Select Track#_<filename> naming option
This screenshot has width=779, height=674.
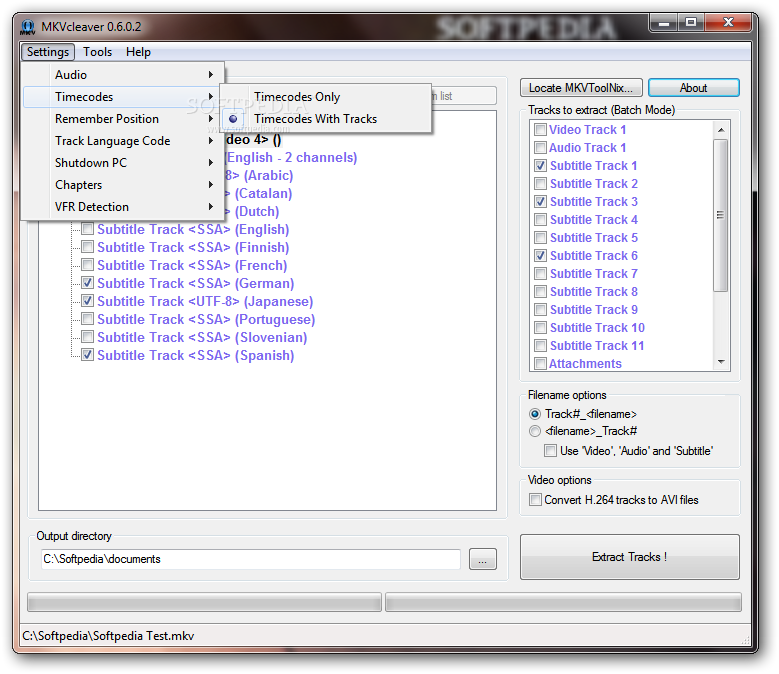[535, 414]
